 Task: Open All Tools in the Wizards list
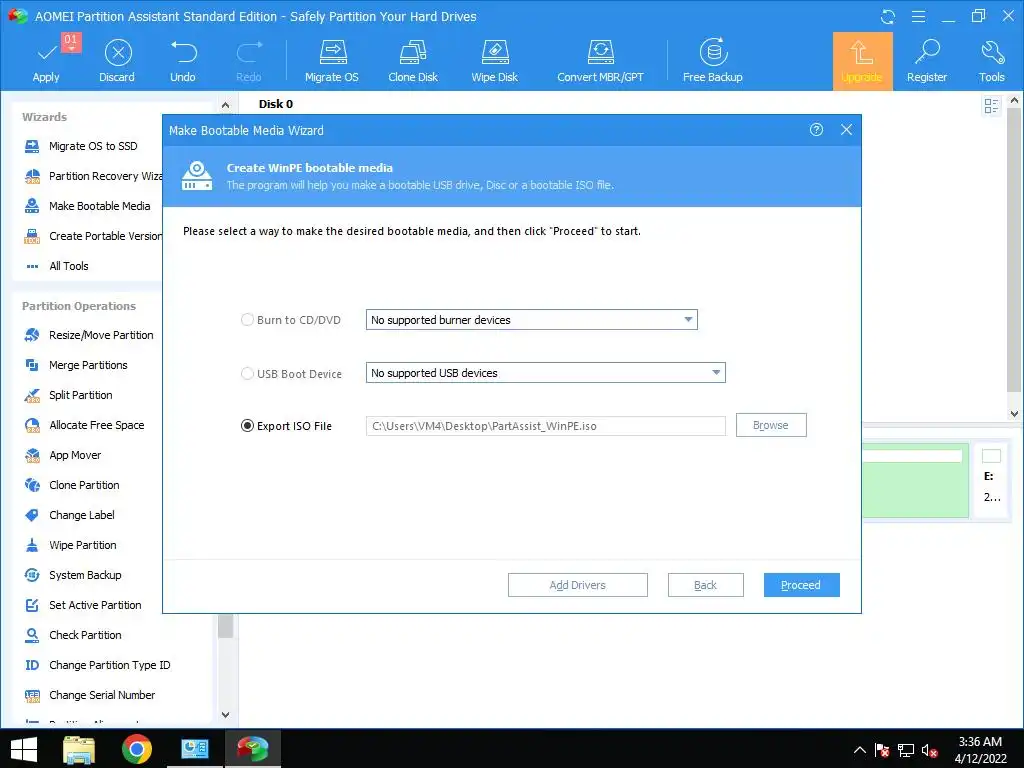tap(56, 266)
